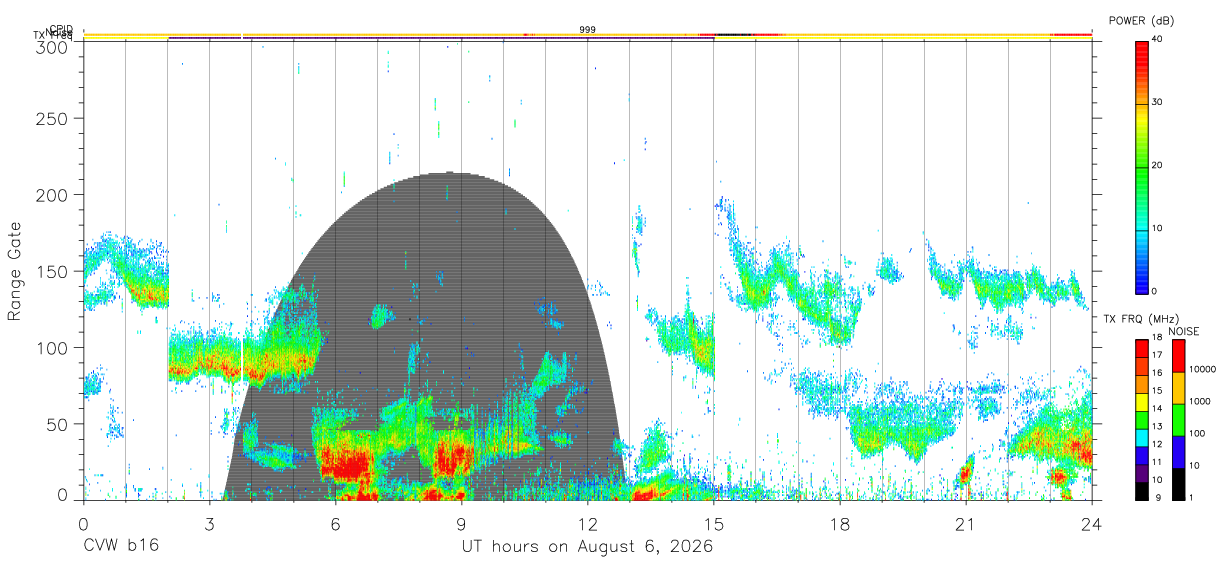
Task: Select the 40 tick label on the power colorbar
Action: pyautogui.click(x=1157, y=40)
